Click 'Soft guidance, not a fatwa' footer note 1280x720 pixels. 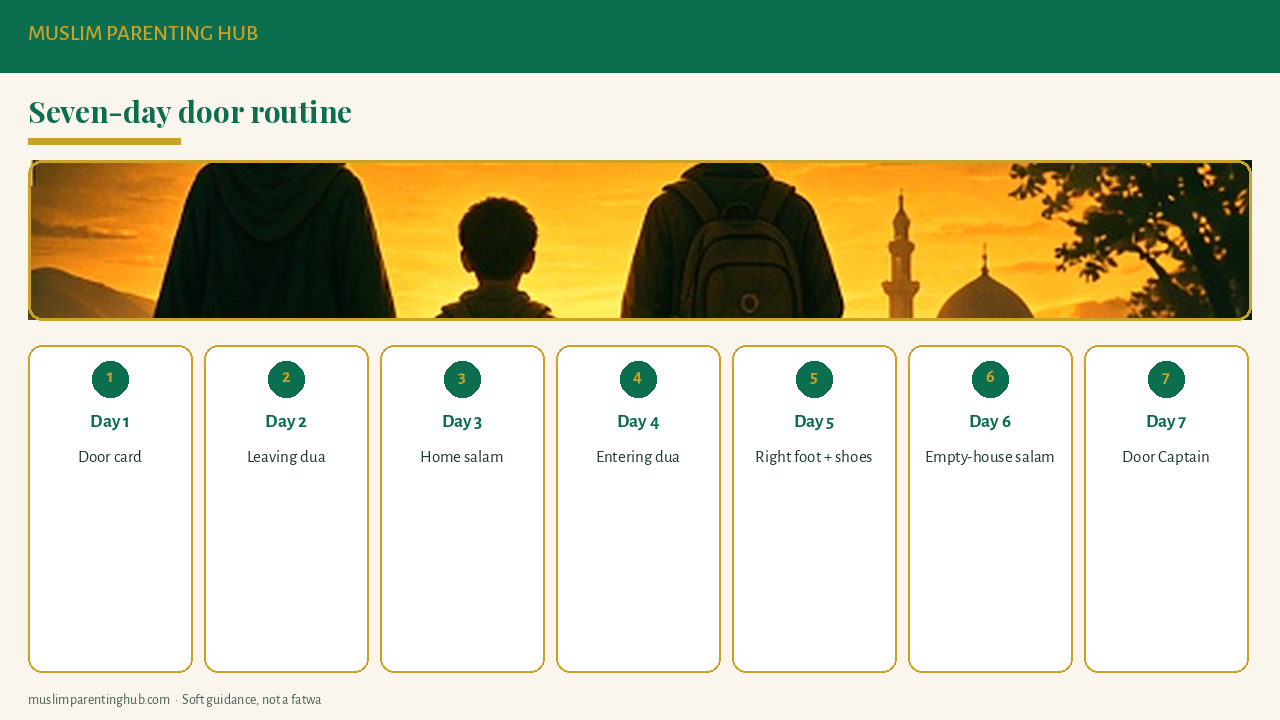pyautogui.click(x=252, y=700)
